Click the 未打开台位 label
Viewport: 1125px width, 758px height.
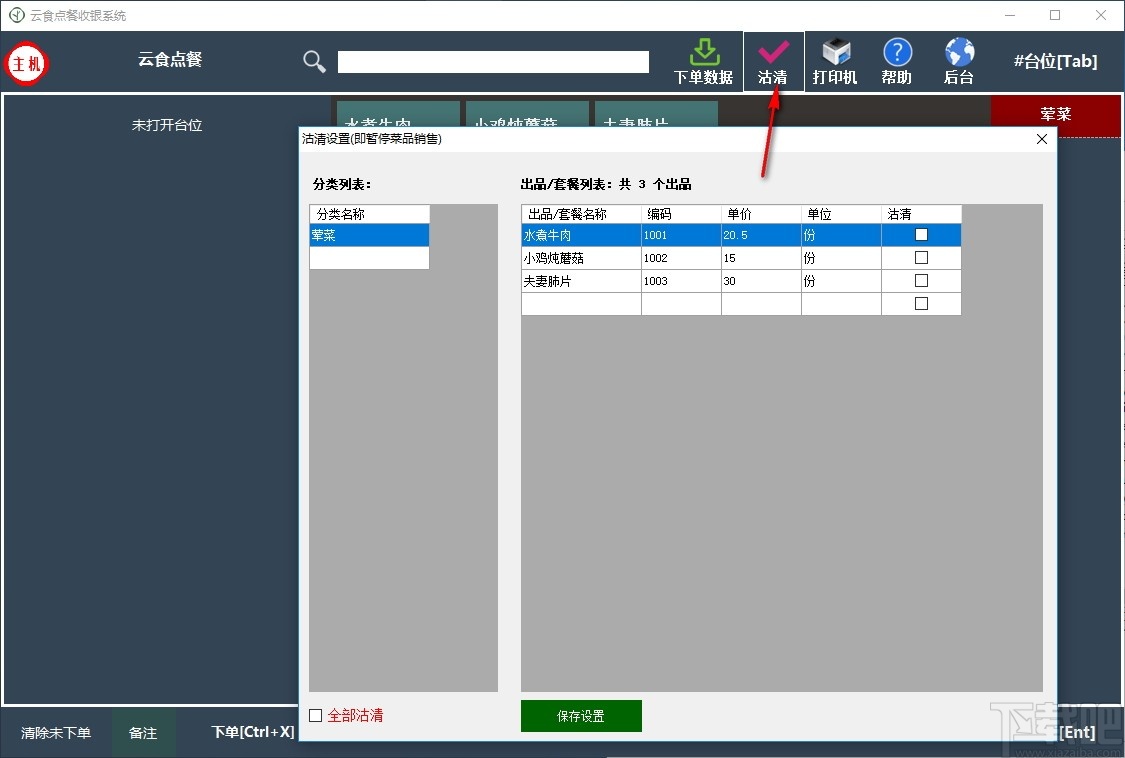[167, 125]
